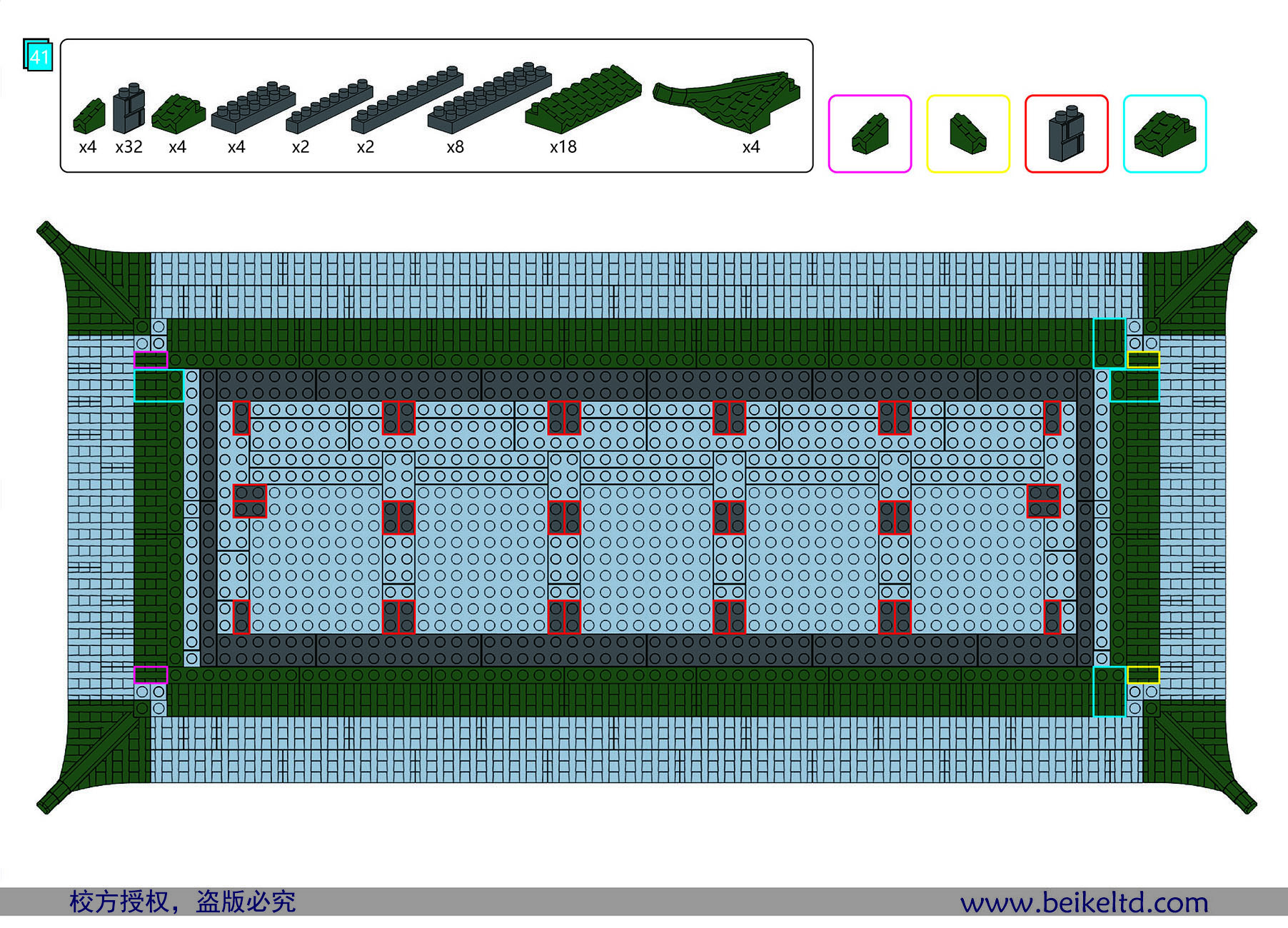Click the upper magenta-outlined slope in the diagram

coord(151,360)
